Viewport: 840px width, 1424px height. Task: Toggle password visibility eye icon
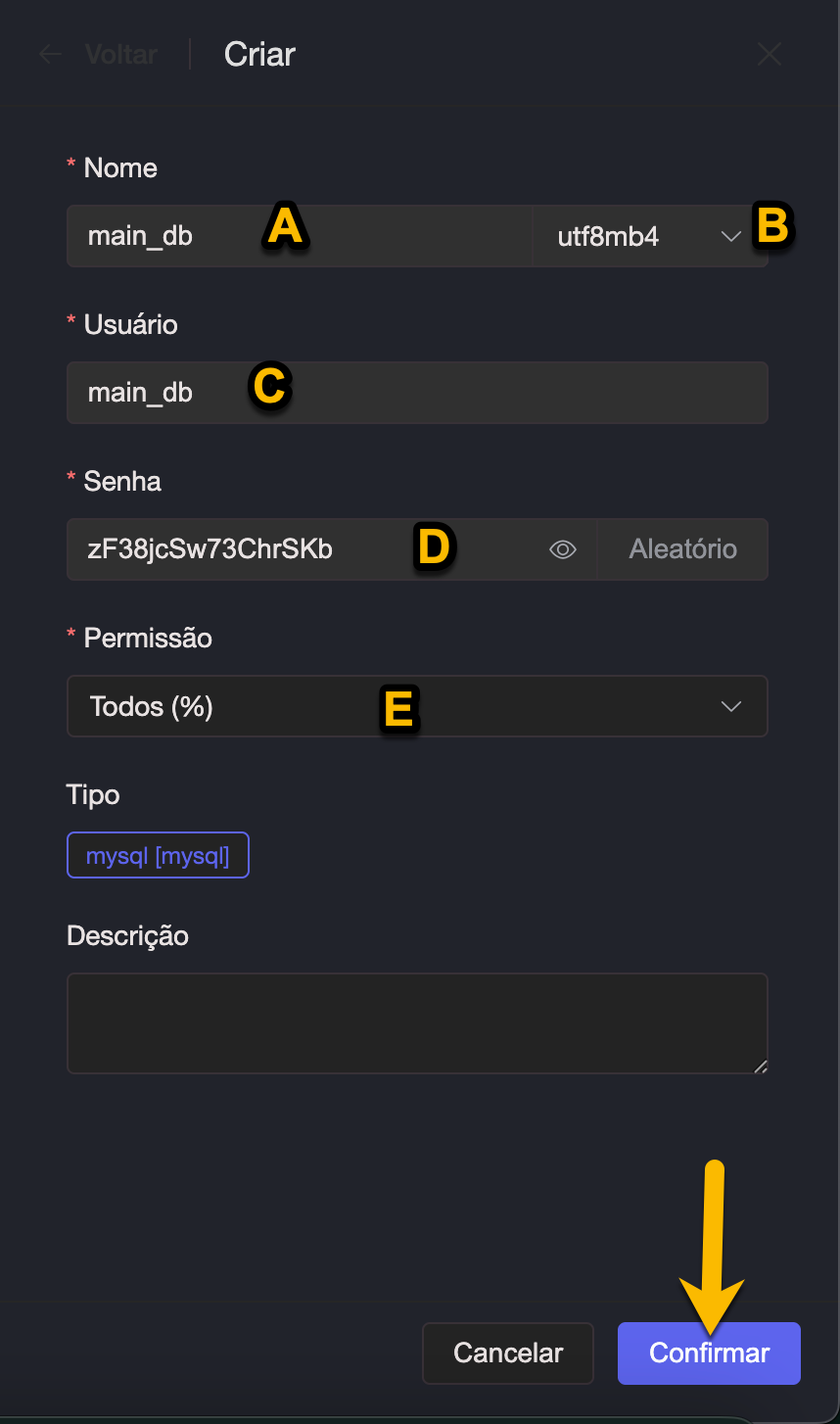point(563,549)
